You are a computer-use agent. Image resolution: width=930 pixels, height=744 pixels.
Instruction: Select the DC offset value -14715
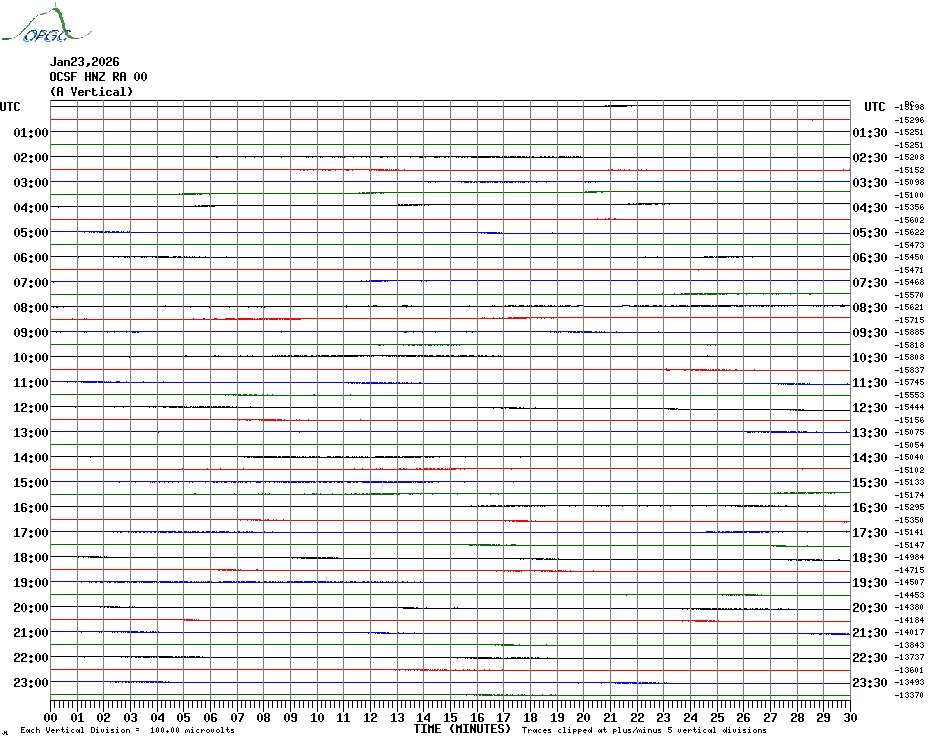coord(909,570)
